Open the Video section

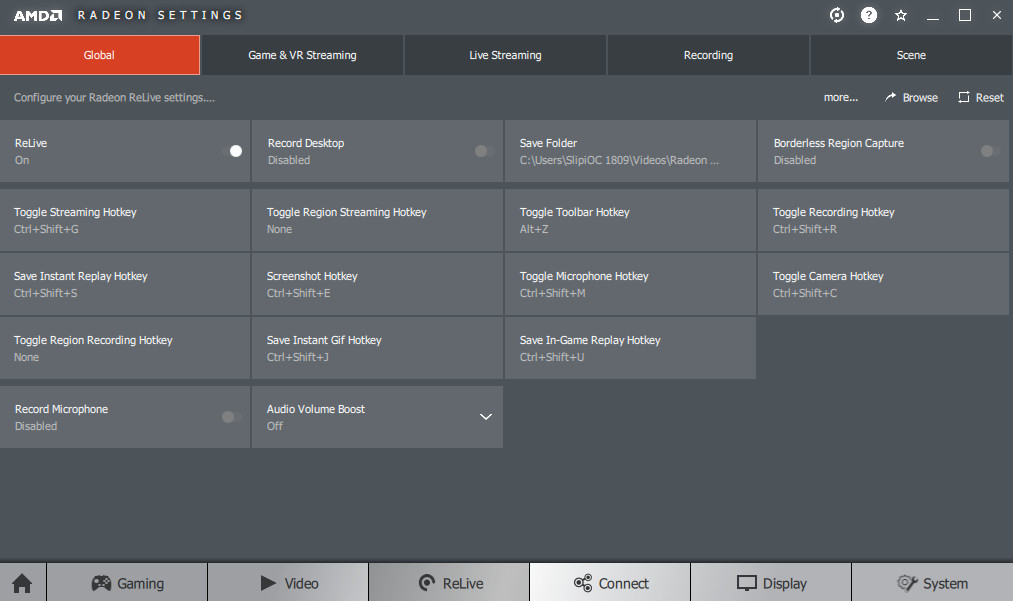[288, 583]
